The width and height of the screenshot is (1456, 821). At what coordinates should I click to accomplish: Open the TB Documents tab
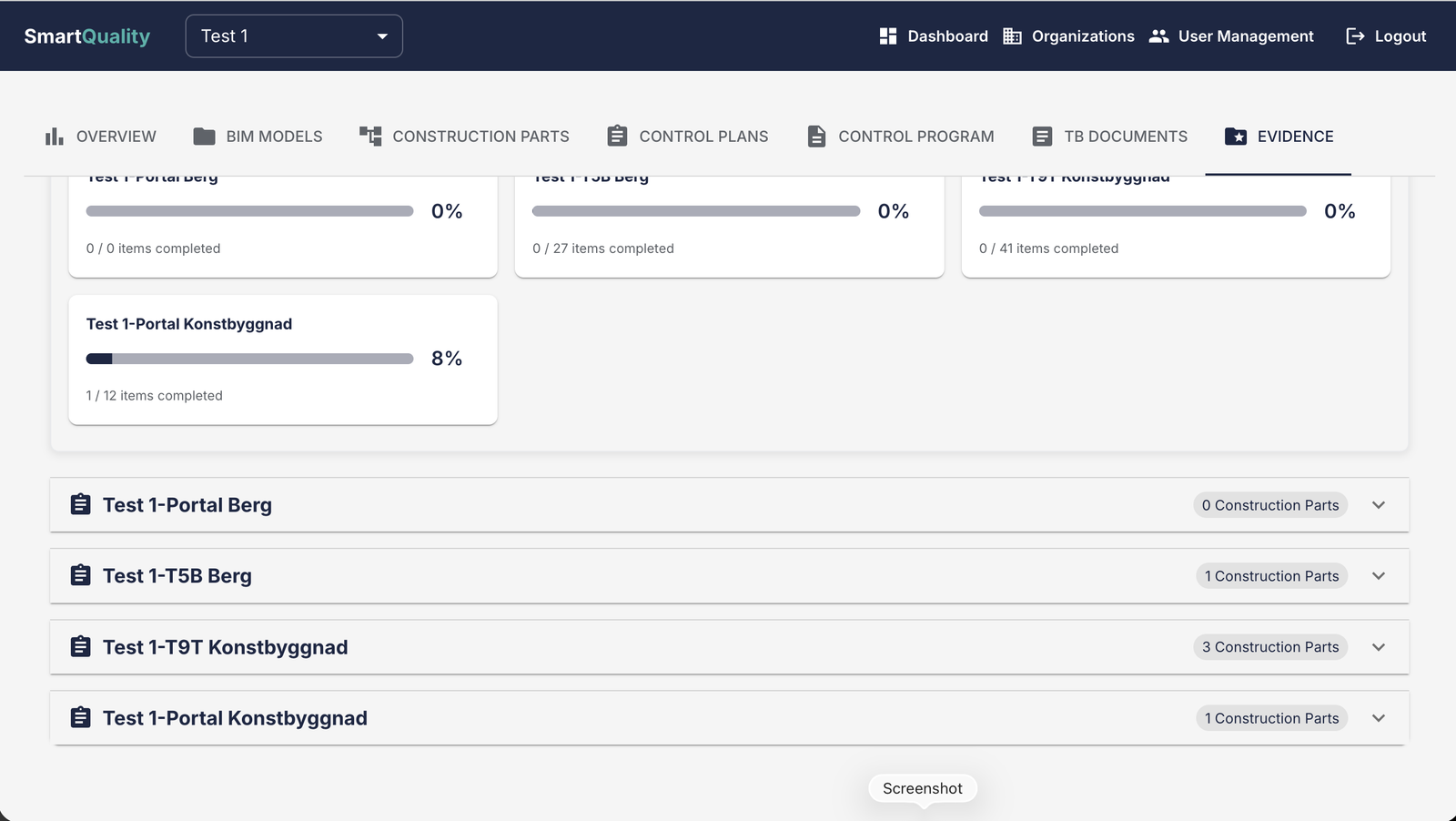point(1109,137)
